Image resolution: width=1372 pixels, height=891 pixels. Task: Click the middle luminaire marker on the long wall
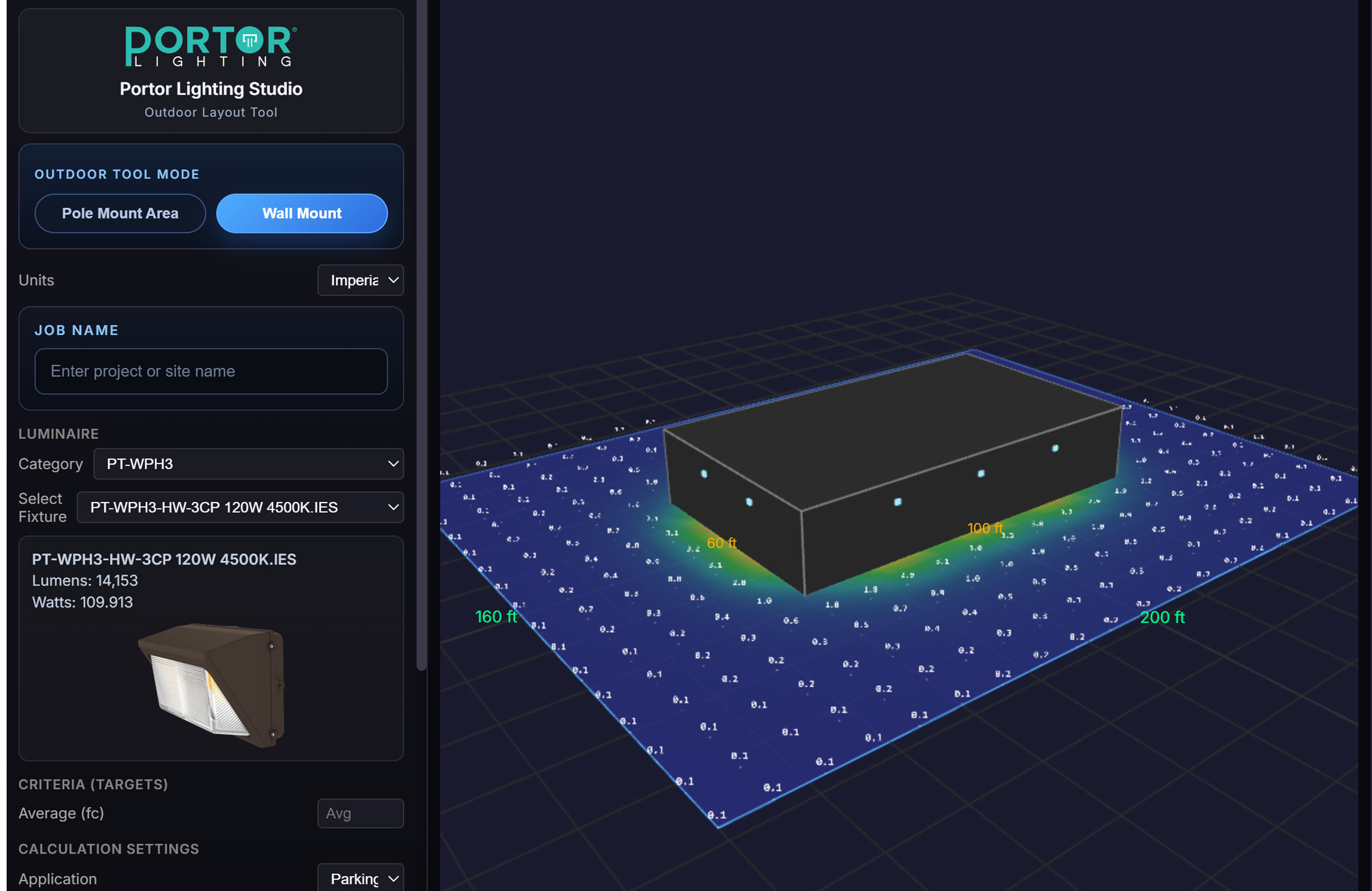pos(981,474)
